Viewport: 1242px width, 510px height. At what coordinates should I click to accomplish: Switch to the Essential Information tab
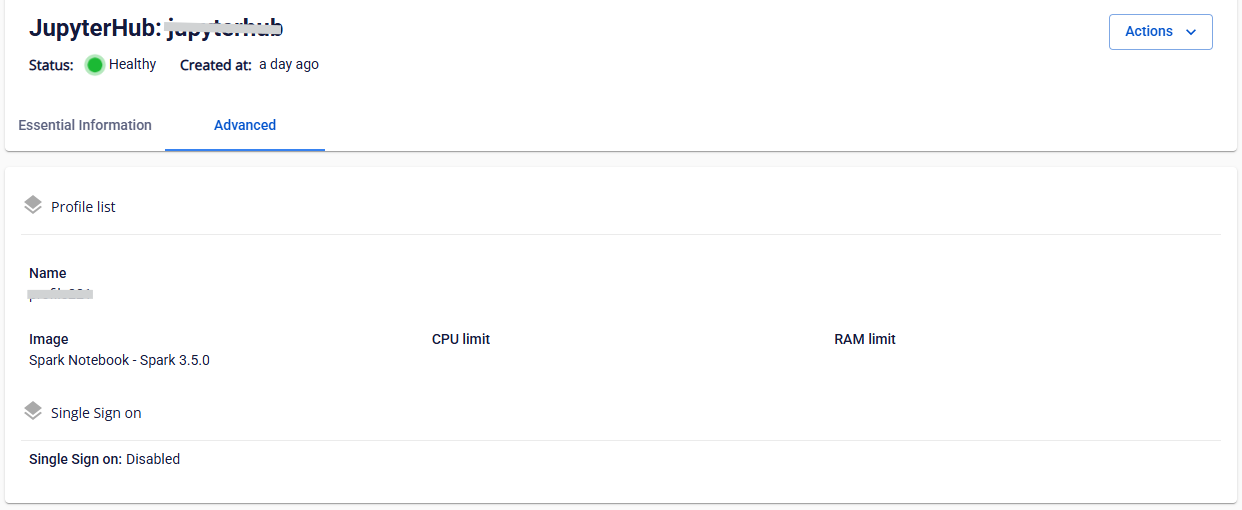[x=85, y=125]
